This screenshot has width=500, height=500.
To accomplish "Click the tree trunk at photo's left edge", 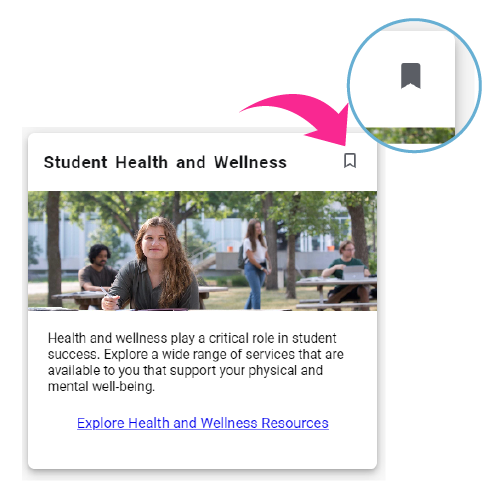I will 53,248.
